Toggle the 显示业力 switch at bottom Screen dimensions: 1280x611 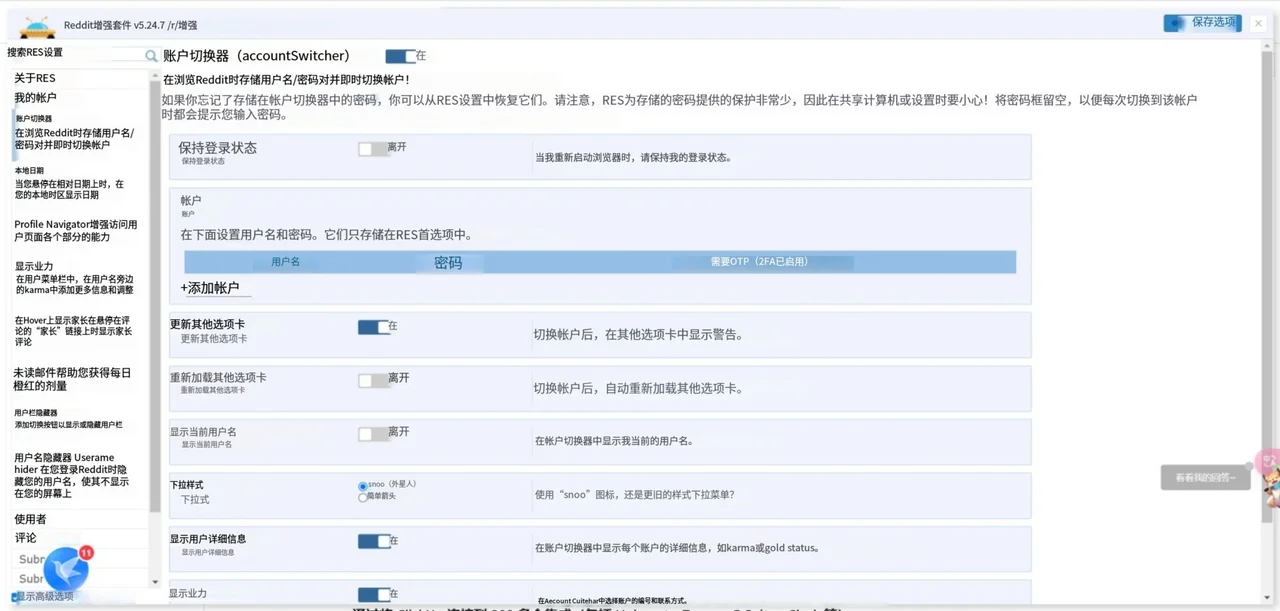(373, 594)
